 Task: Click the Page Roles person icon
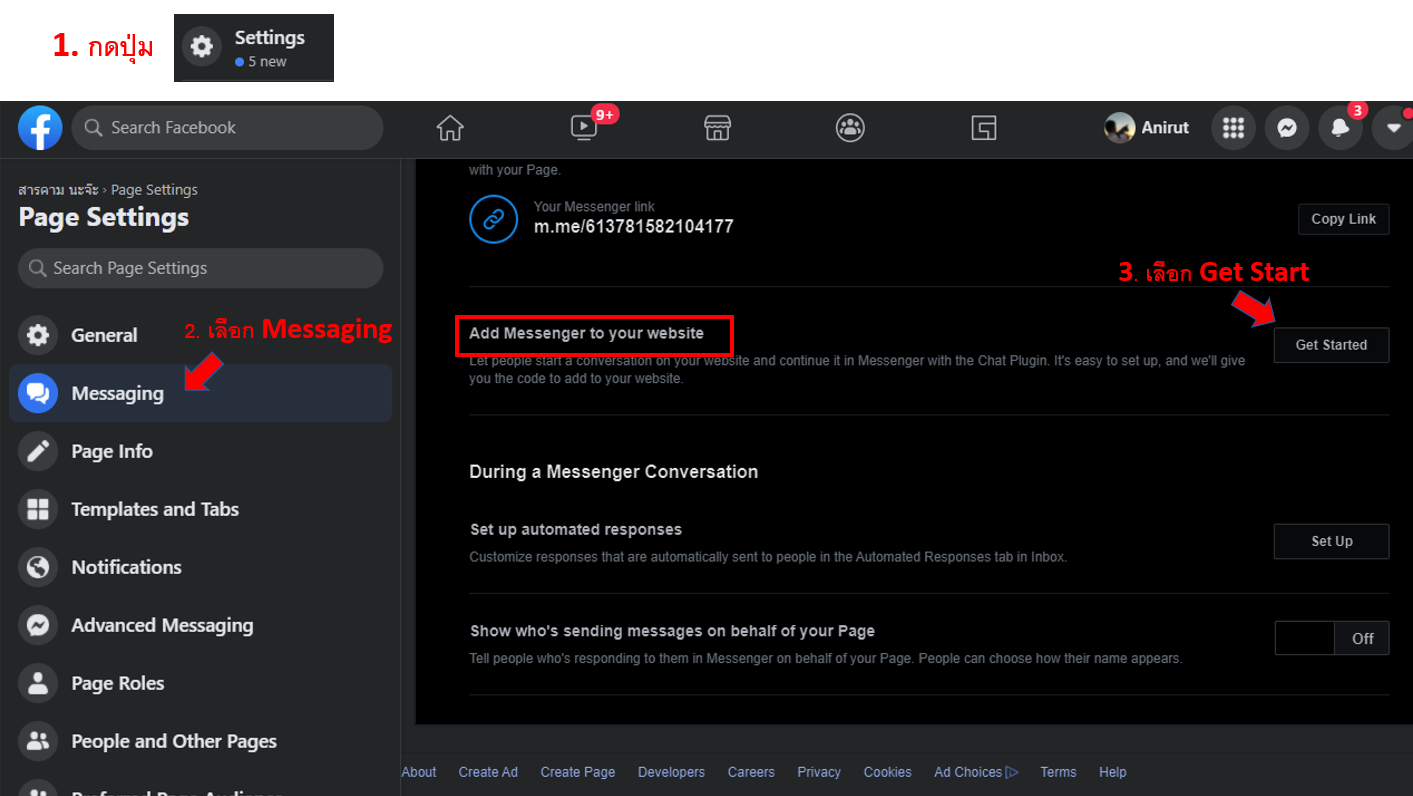[x=38, y=683]
